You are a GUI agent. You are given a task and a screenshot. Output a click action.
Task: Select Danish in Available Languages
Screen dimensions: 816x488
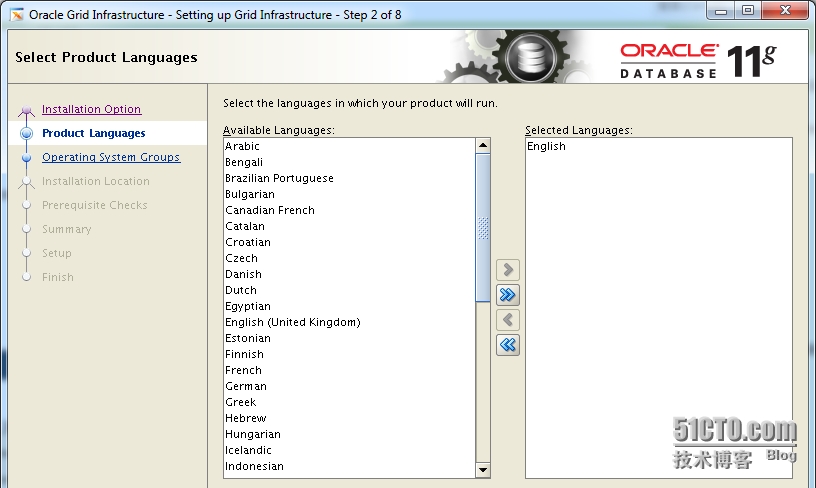(x=349, y=274)
